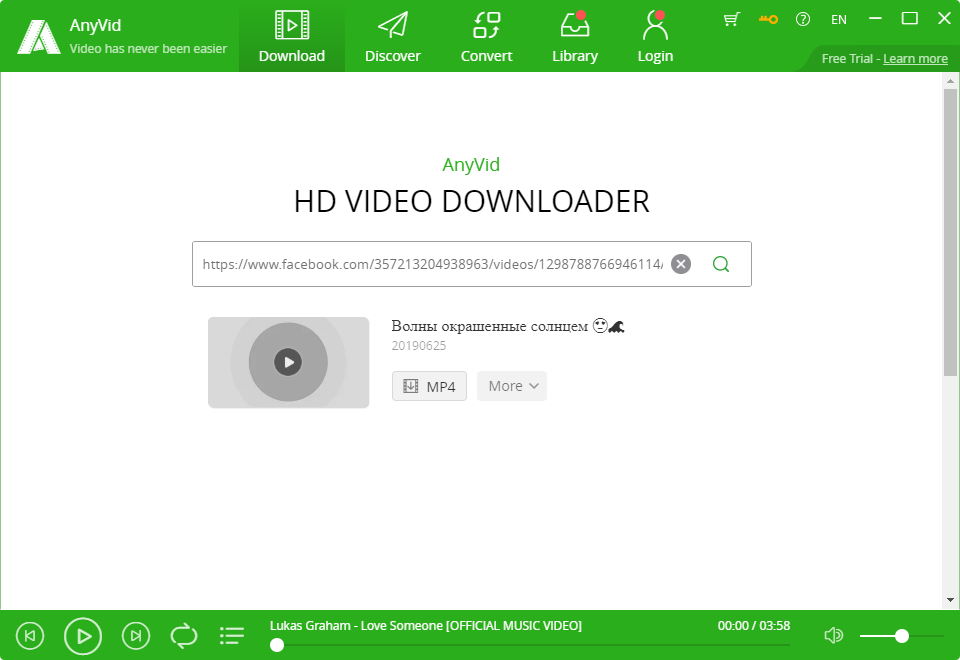Click the orange key activation icon
Image resolution: width=960 pixels, height=660 pixels.
click(768, 19)
